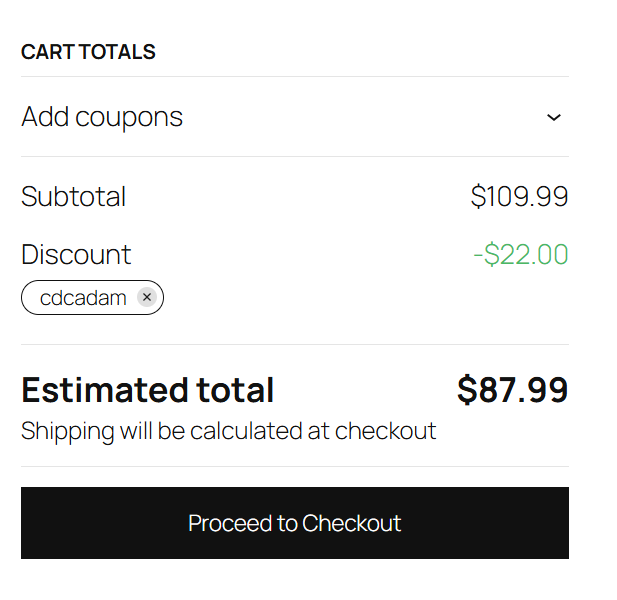Select the cdcadam coupon chip text

83,297
